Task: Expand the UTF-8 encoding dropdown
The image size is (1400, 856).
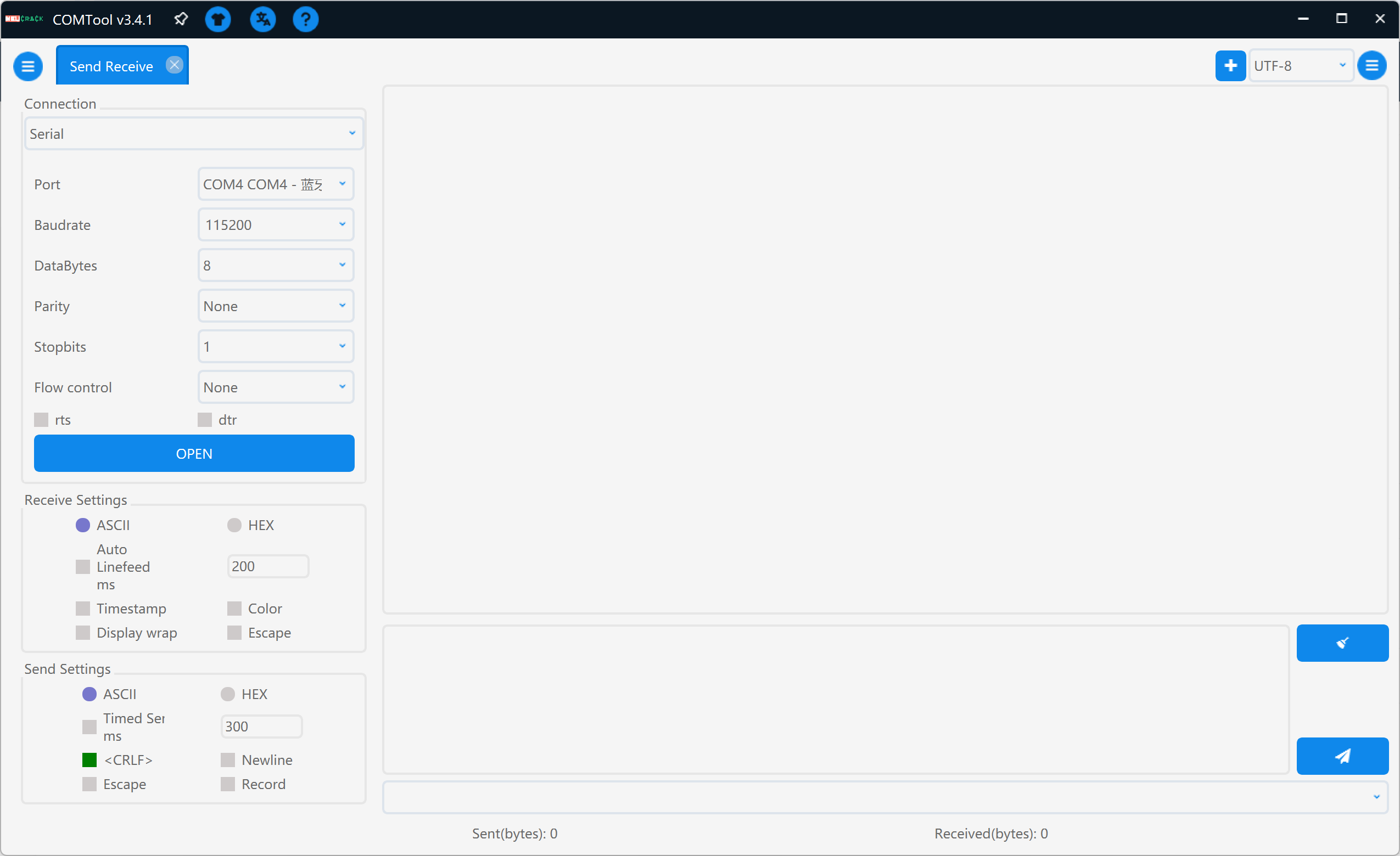Action: (1301, 65)
